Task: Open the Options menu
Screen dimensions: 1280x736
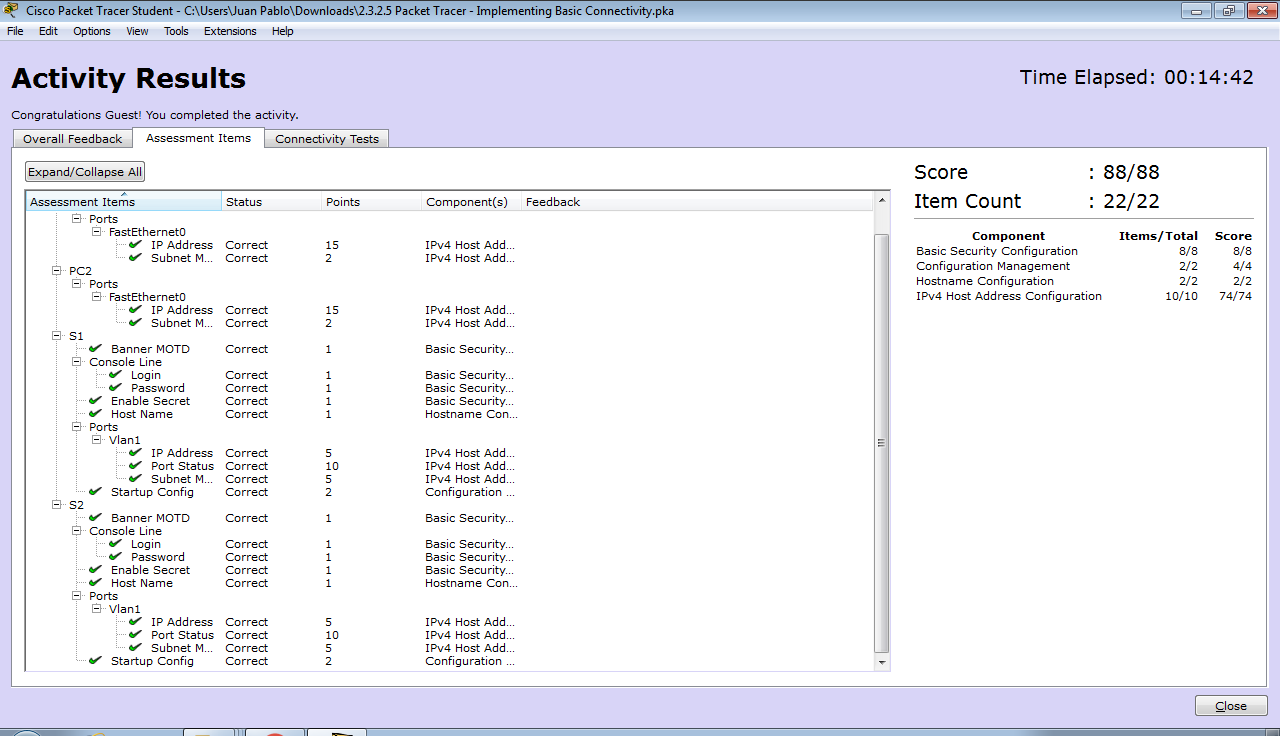Action: (91, 31)
